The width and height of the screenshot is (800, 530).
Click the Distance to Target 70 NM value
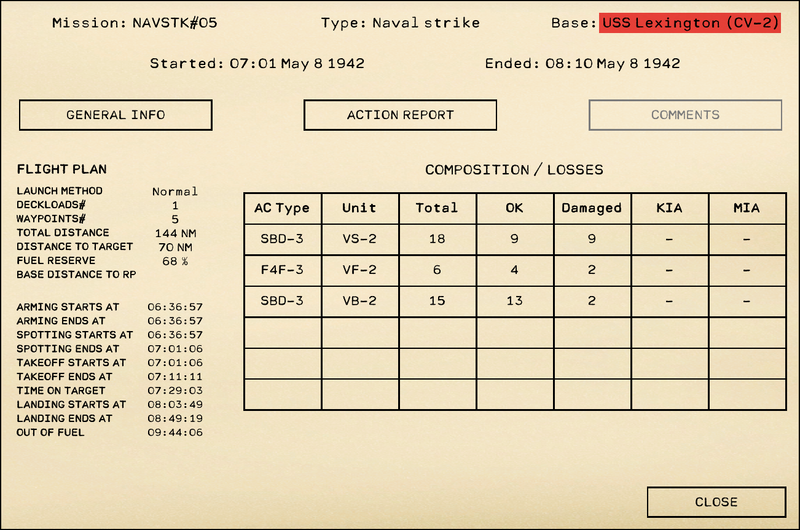176,247
